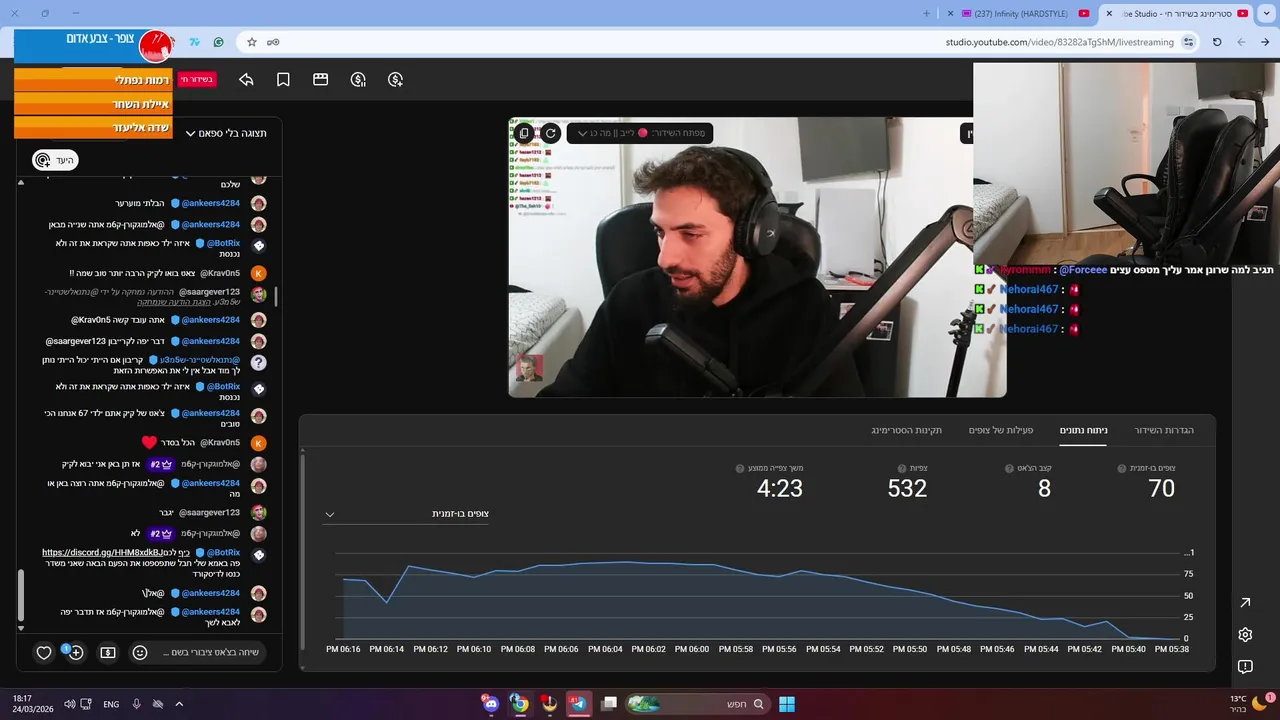Screen dimensions: 1280x720
Task: Click the ENG language indicator in tray
Action: coord(111,704)
